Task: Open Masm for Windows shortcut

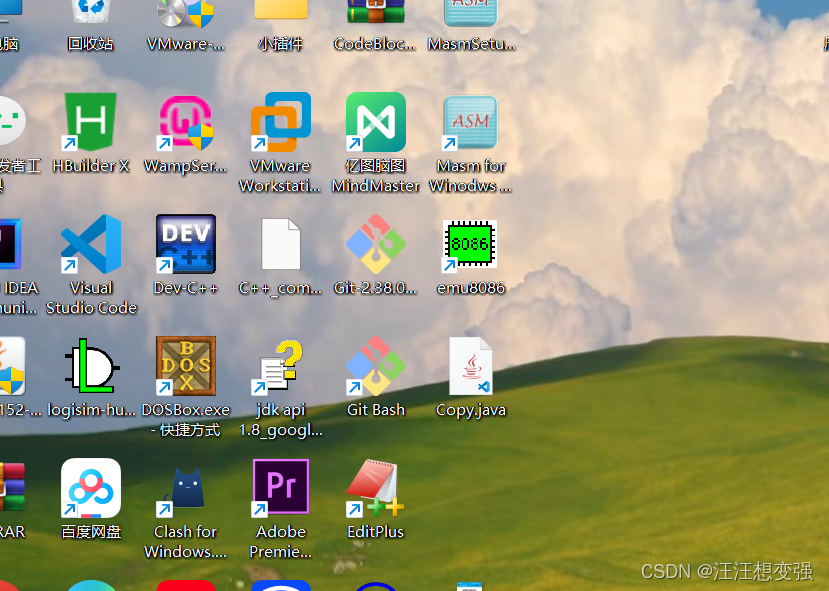Action: (x=470, y=122)
